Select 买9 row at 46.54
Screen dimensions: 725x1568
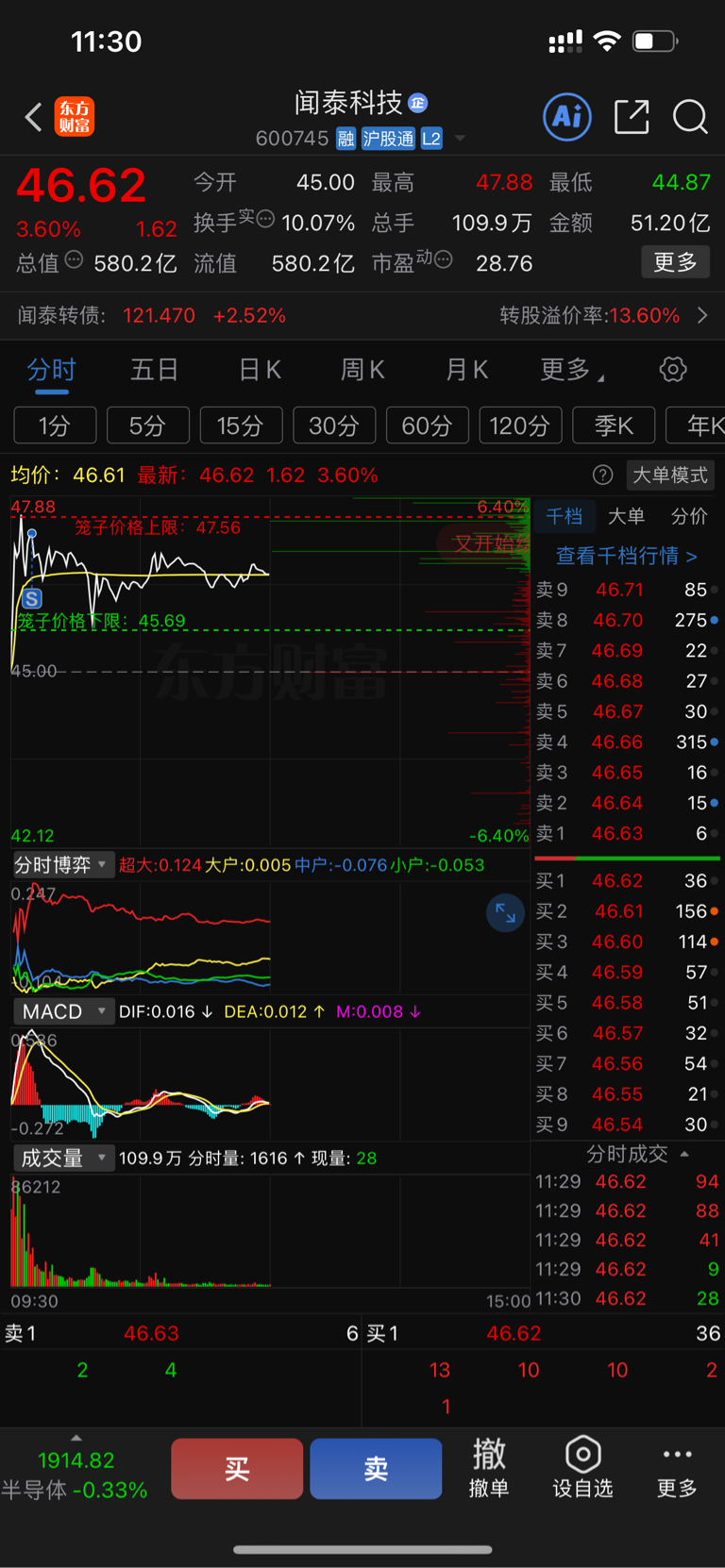(x=628, y=1125)
